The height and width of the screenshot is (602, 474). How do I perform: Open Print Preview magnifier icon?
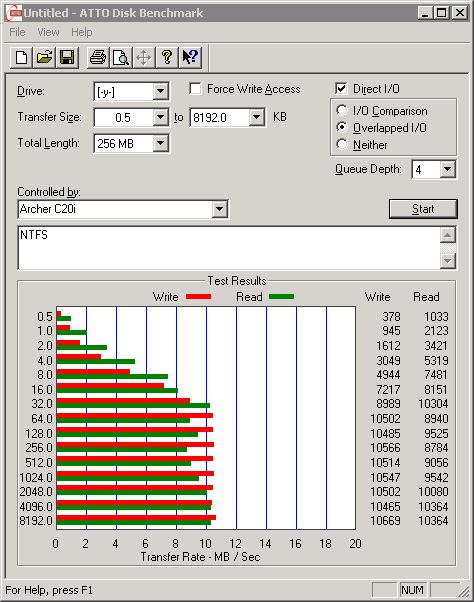click(121, 58)
